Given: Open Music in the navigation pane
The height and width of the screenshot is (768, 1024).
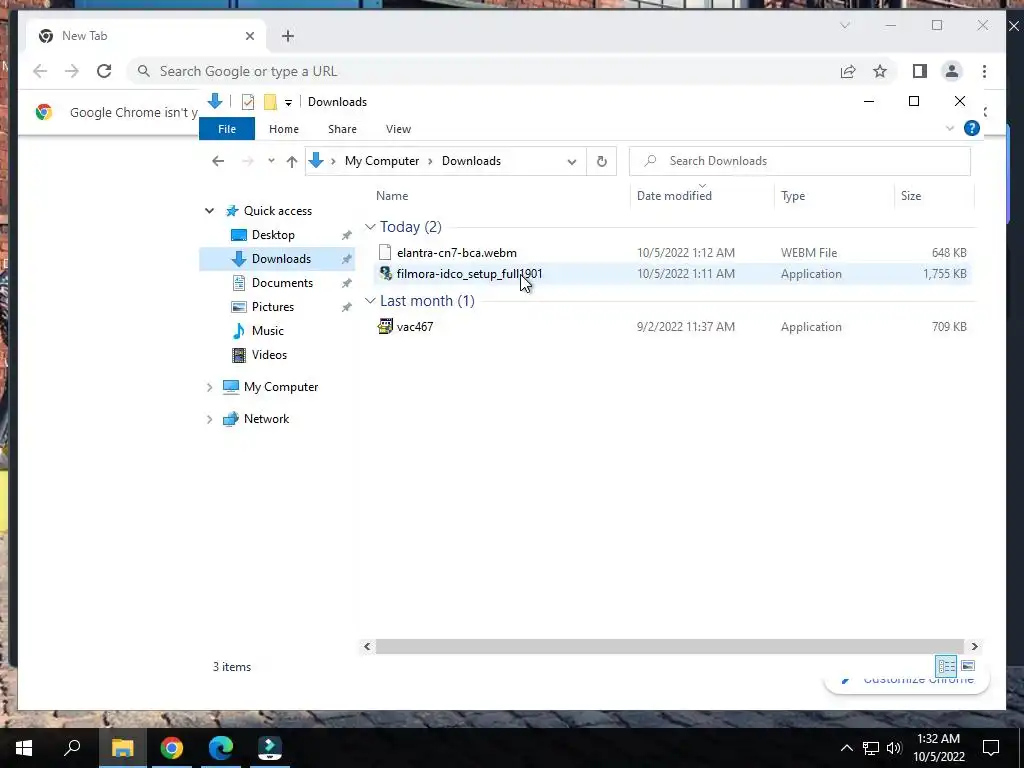Looking at the screenshot, I should pyautogui.click(x=268, y=331).
